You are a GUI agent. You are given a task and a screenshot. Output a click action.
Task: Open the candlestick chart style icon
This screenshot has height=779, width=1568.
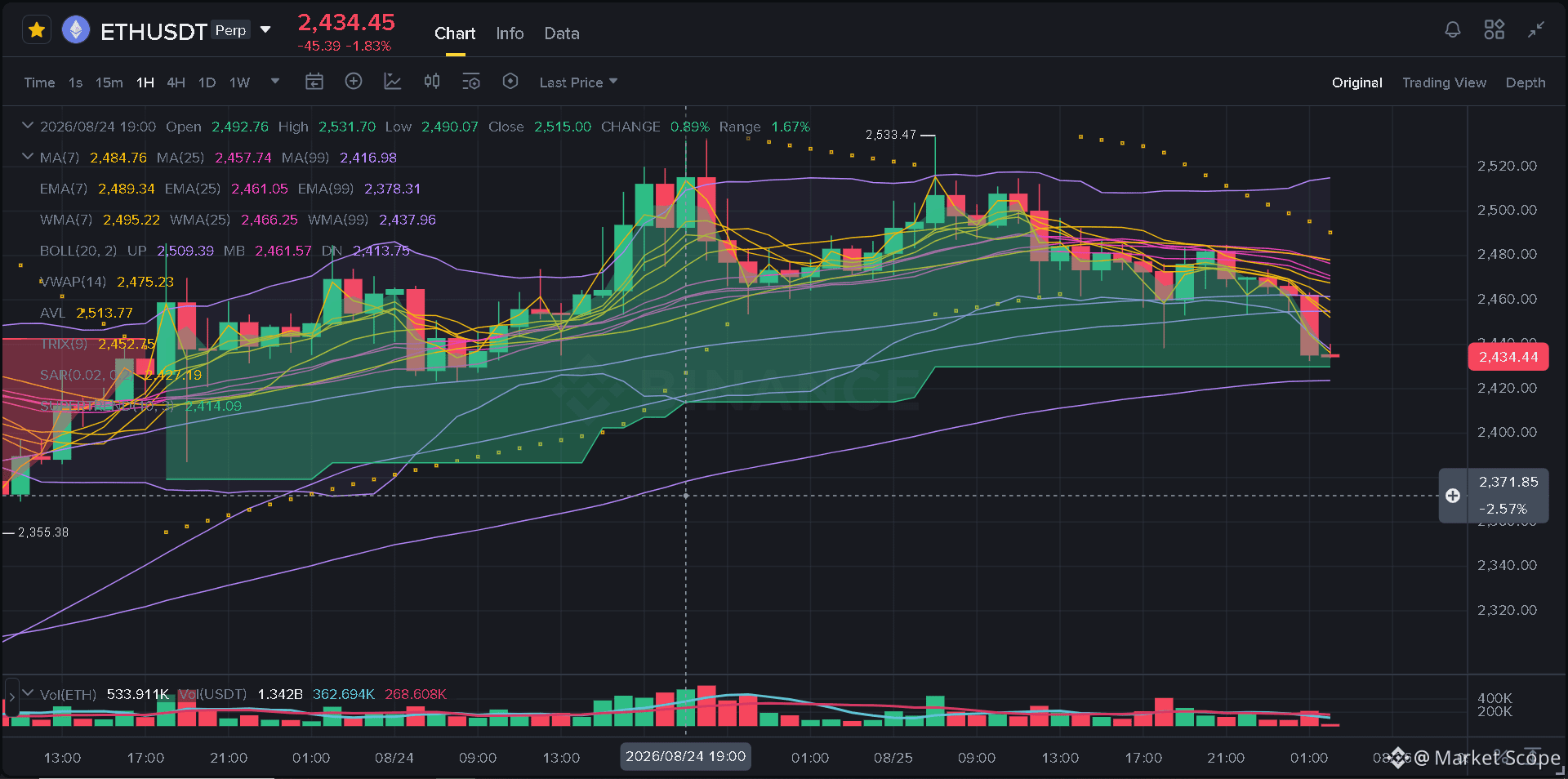tap(432, 81)
